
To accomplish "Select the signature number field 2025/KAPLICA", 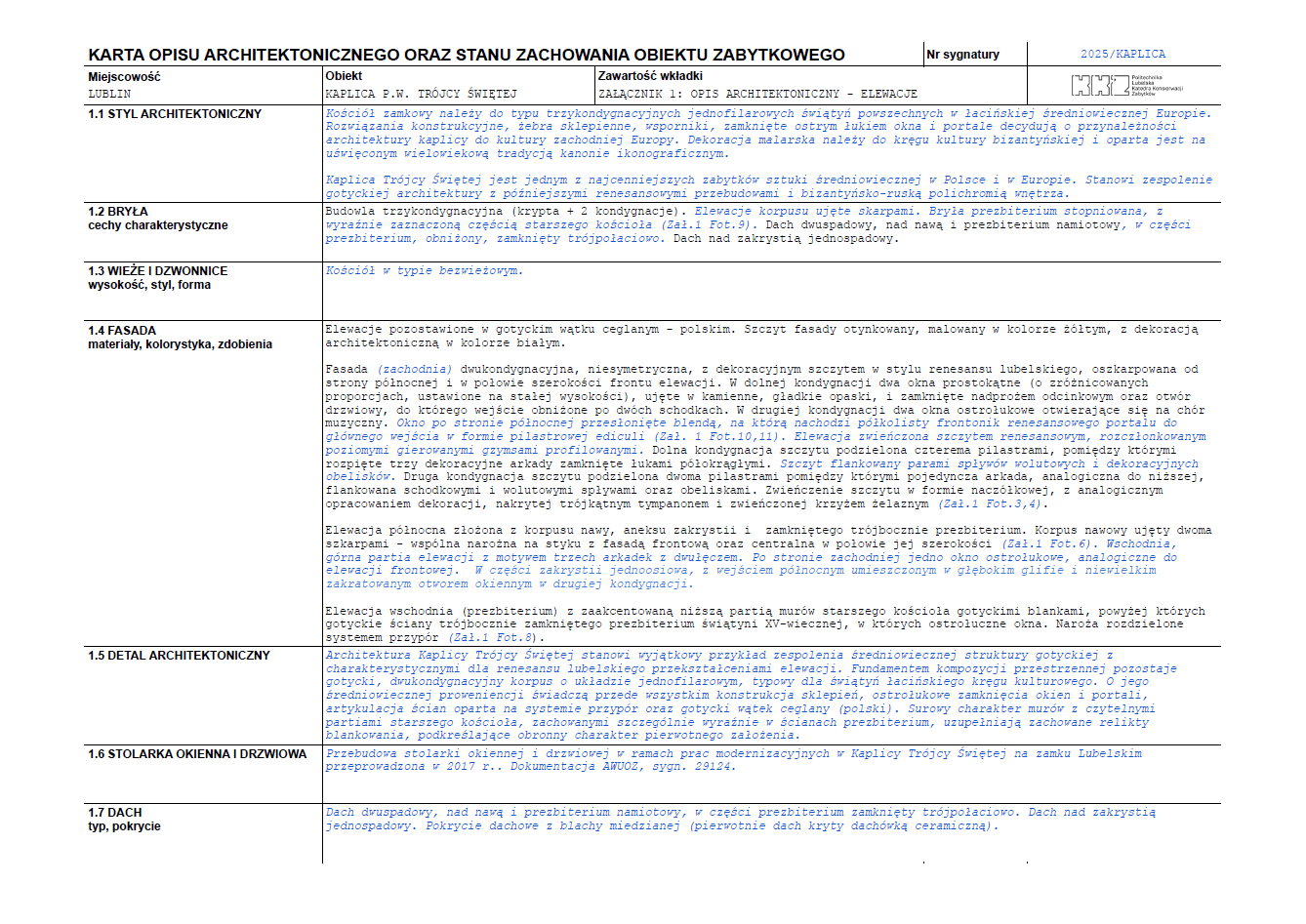I will point(1122,55).
